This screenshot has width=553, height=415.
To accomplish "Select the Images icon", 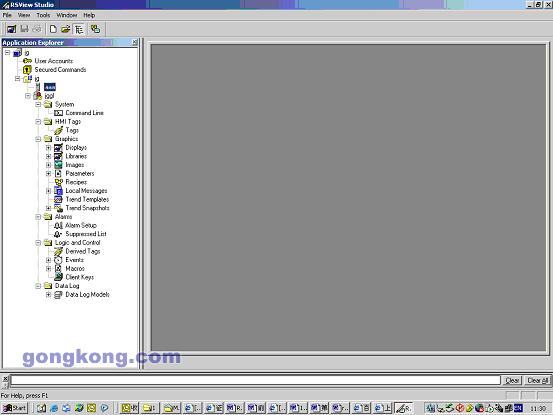I will tap(59, 165).
